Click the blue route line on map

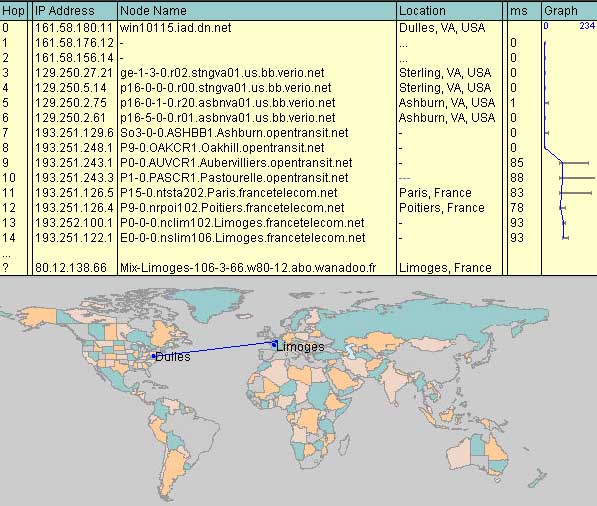coord(213,350)
